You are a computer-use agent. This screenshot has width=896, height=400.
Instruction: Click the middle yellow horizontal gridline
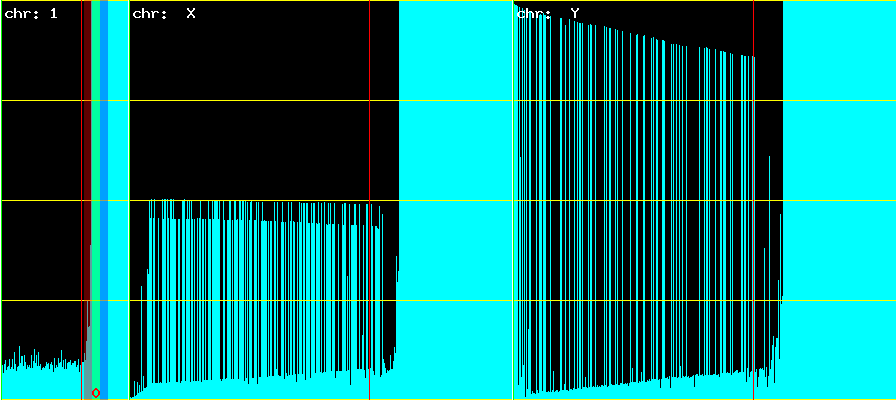pyautogui.click(x=250, y=200)
